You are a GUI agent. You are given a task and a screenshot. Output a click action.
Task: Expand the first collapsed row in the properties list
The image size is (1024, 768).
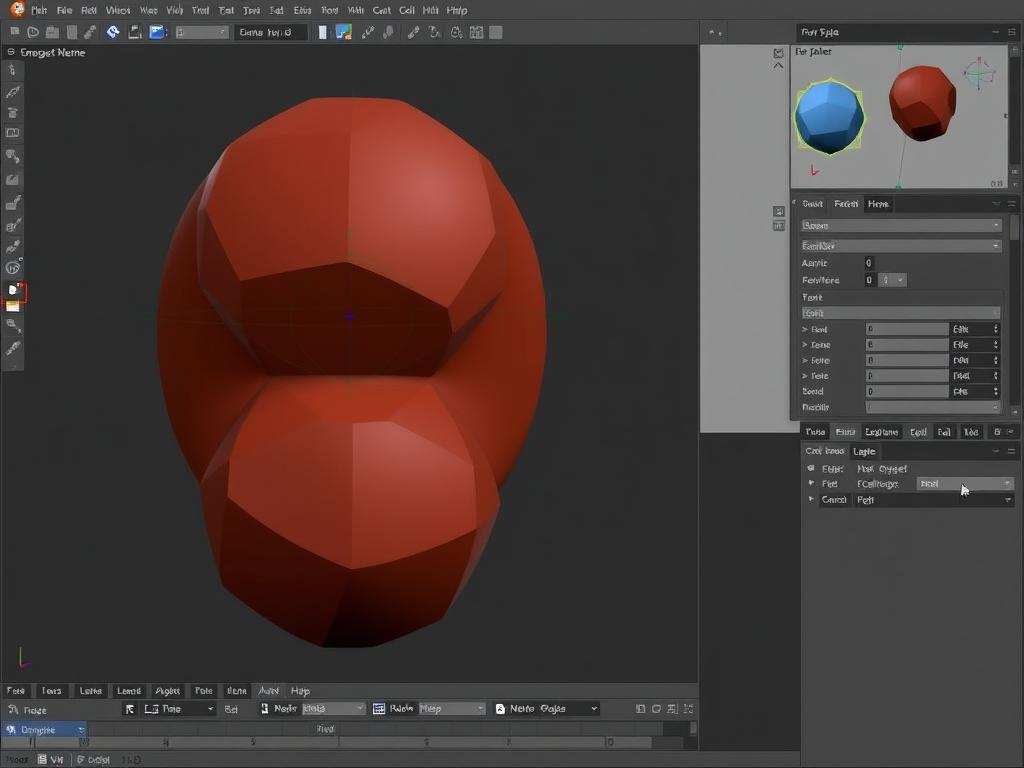(x=806, y=329)
